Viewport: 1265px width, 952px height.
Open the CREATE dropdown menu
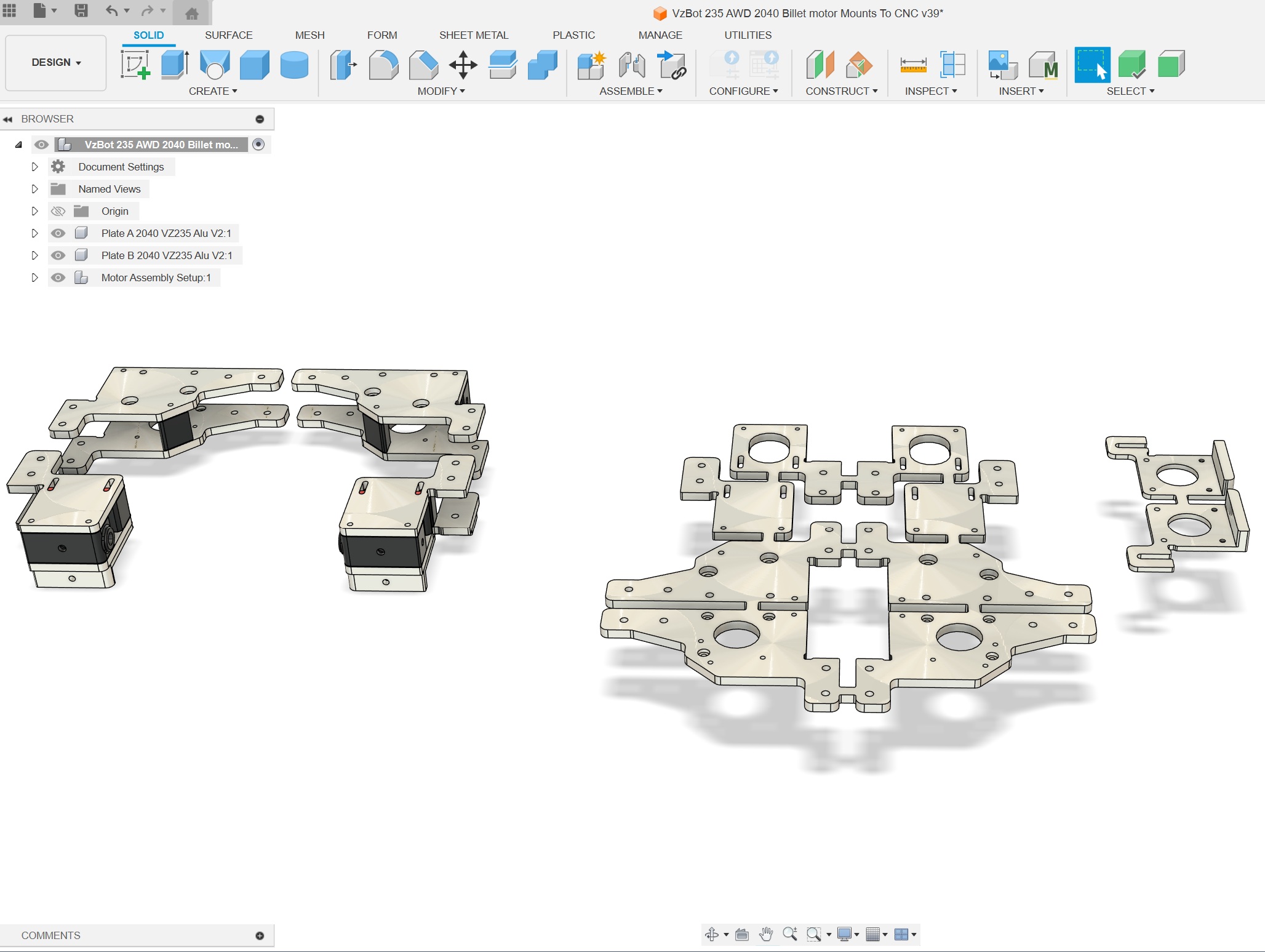coord(213,91)
